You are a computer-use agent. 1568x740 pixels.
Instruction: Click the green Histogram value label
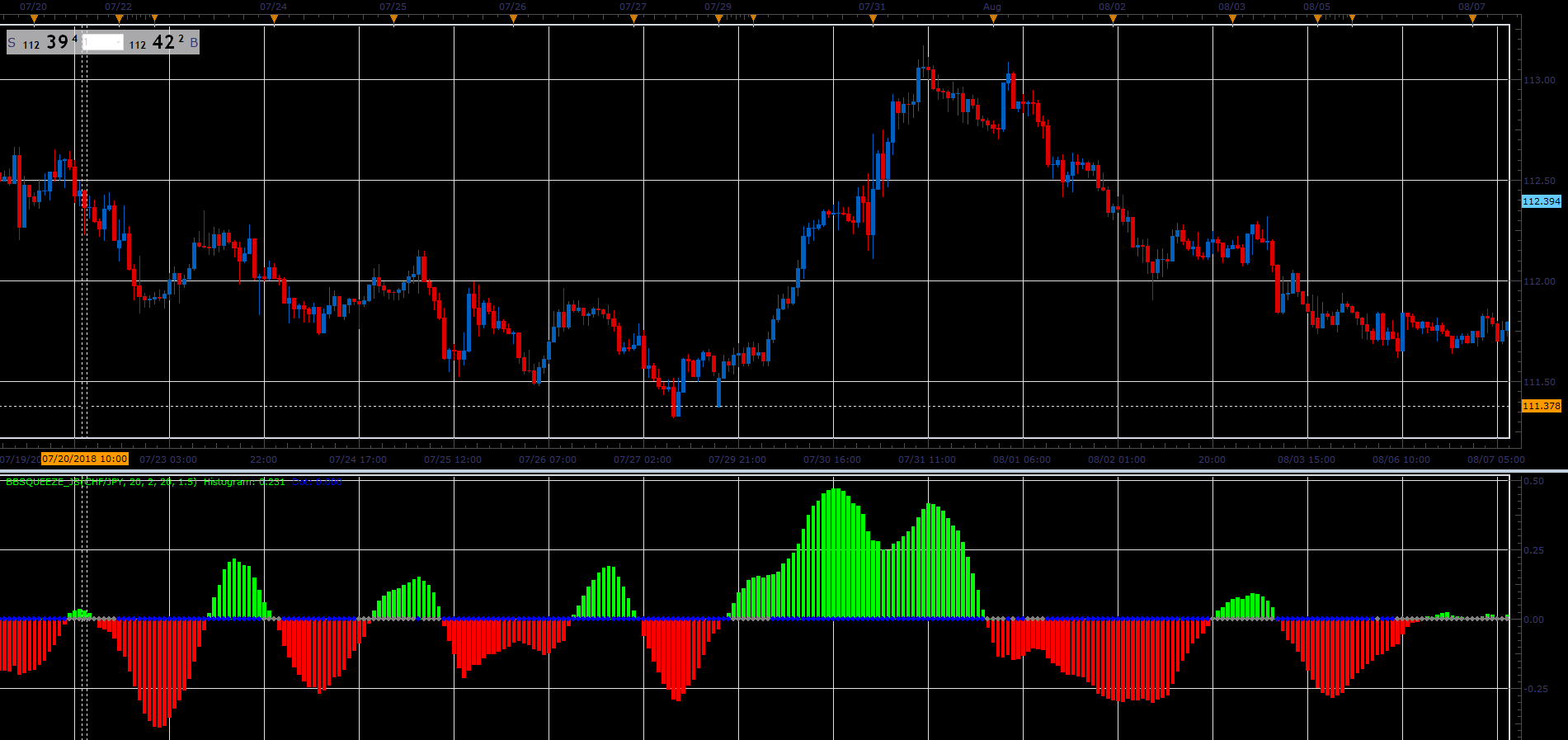tap(244, 482)
